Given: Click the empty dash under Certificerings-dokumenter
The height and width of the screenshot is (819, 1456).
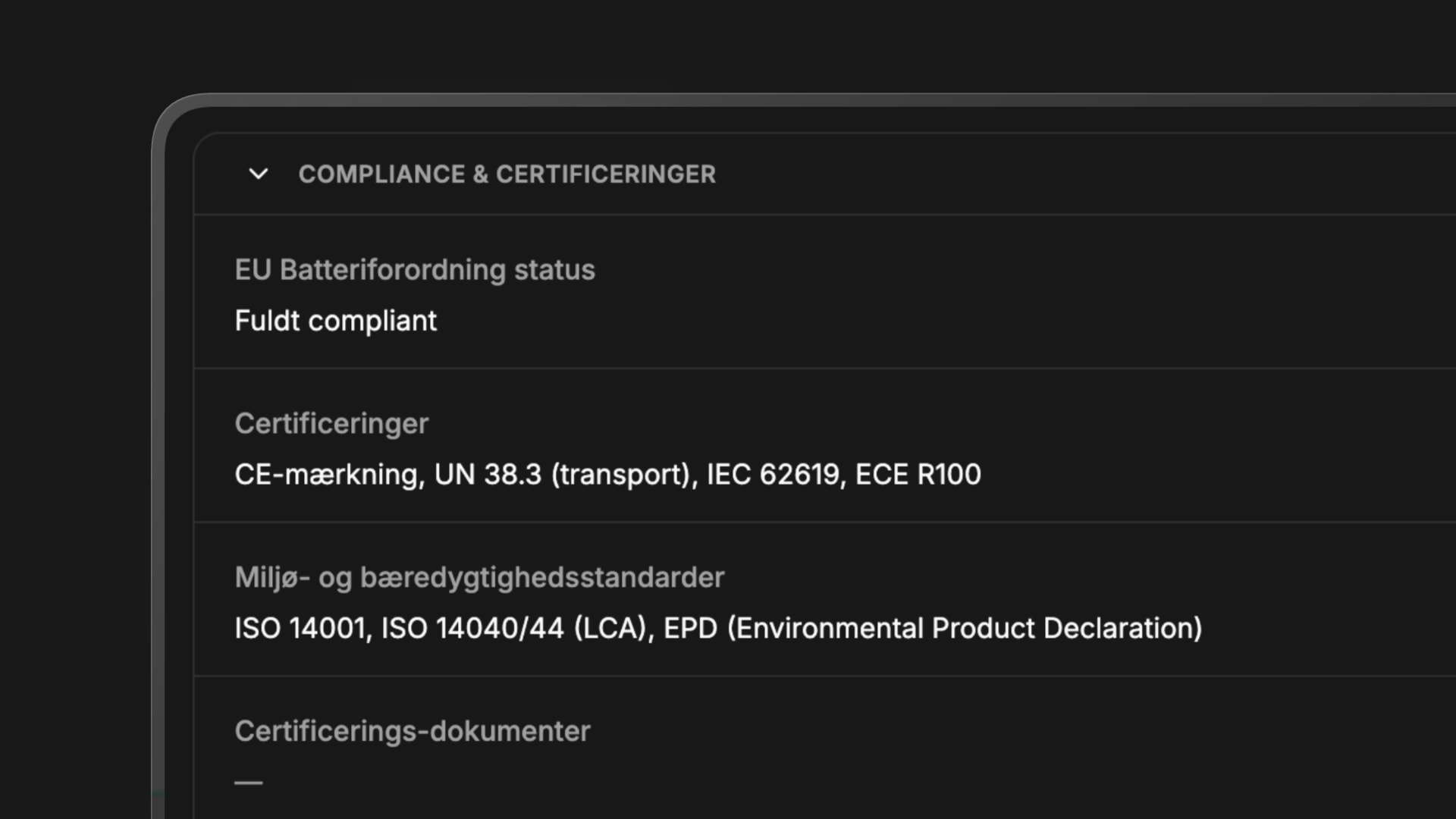Looking at the screenshot, I should click(x=250, y=781).
